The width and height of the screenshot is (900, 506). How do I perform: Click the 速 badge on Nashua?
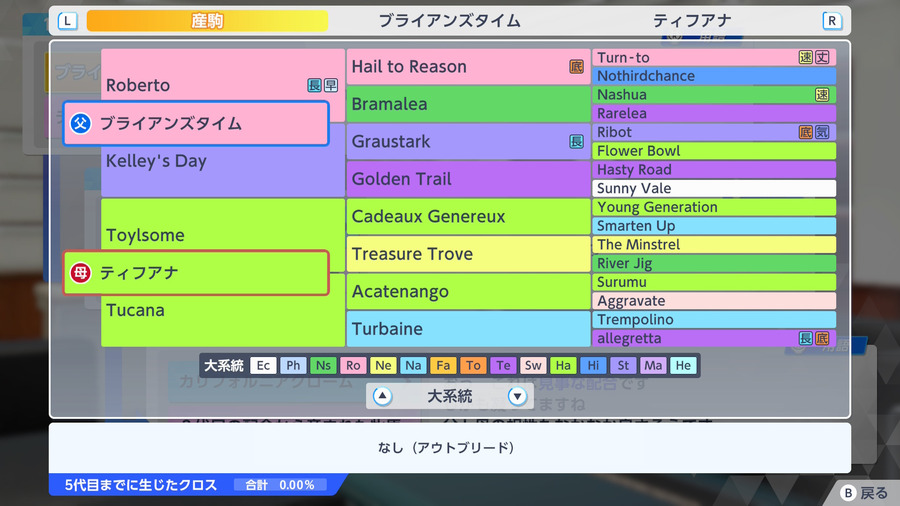click(823, 95)
